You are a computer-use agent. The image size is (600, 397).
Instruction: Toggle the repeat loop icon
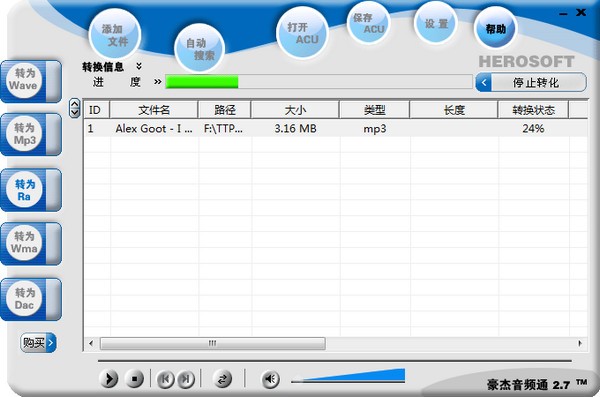point(222,379)
